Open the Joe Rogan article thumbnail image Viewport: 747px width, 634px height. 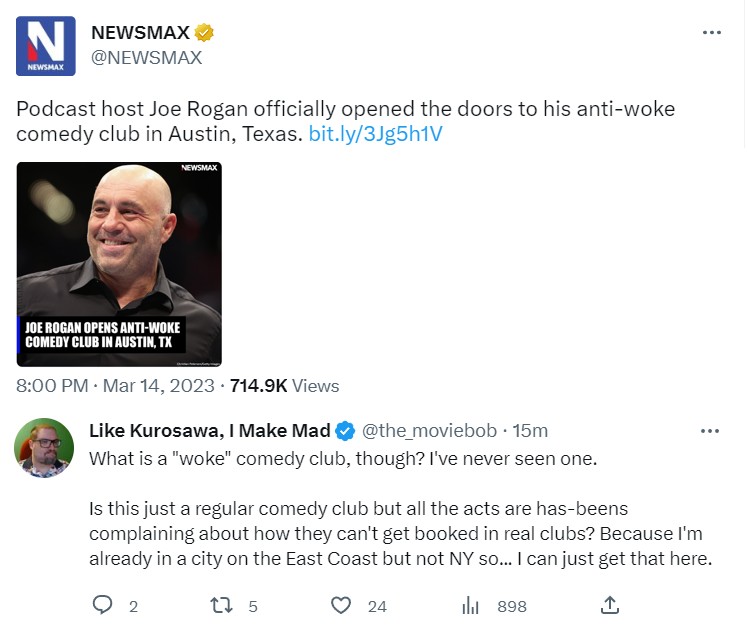click(x=119, y=264)
